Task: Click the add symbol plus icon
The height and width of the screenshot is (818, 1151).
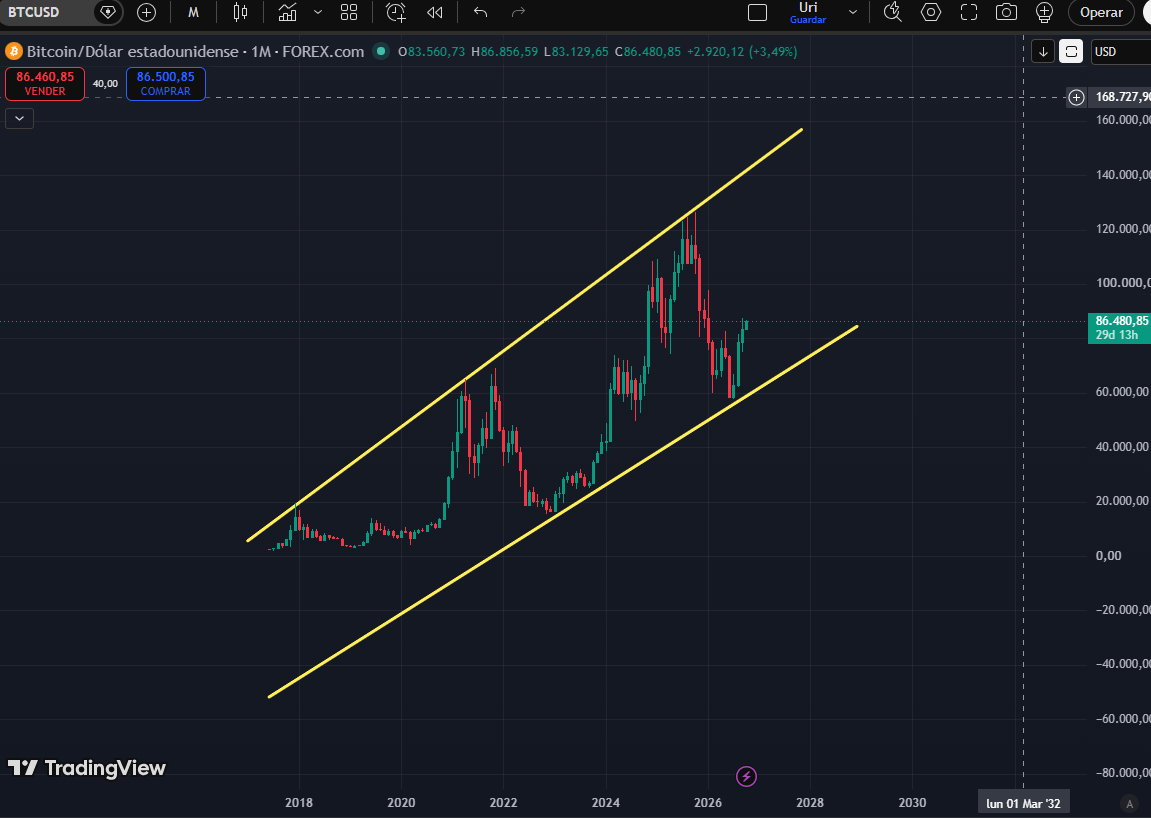Action: (x=146, y=12)
